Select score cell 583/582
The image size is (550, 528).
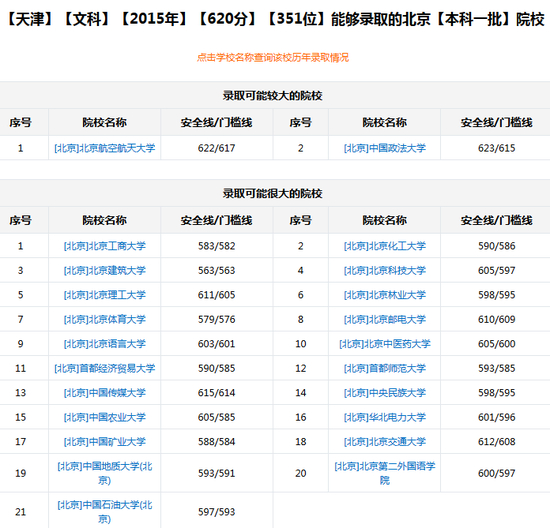[216, 246]
